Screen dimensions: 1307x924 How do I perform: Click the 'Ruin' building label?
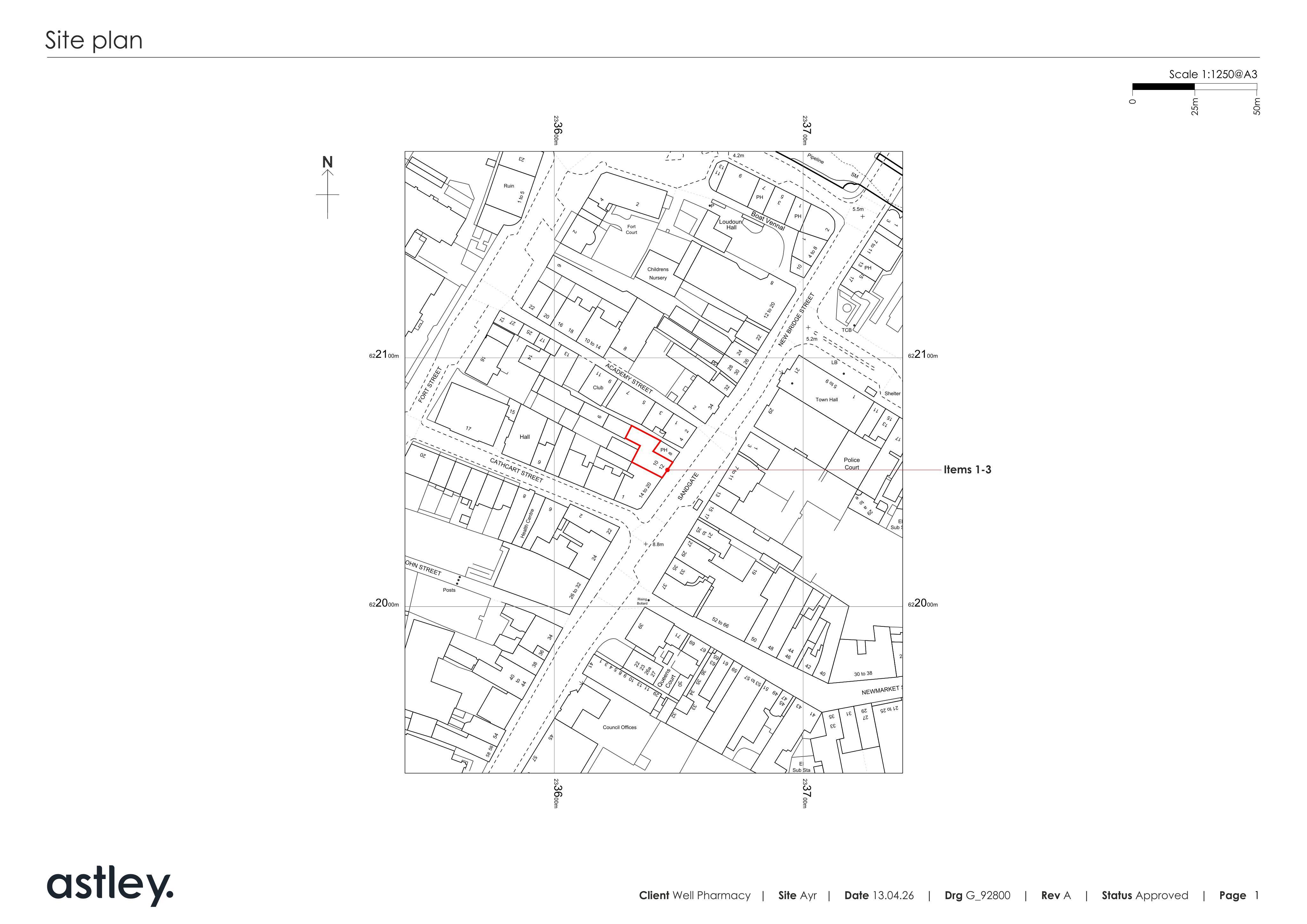coord(509,186)
